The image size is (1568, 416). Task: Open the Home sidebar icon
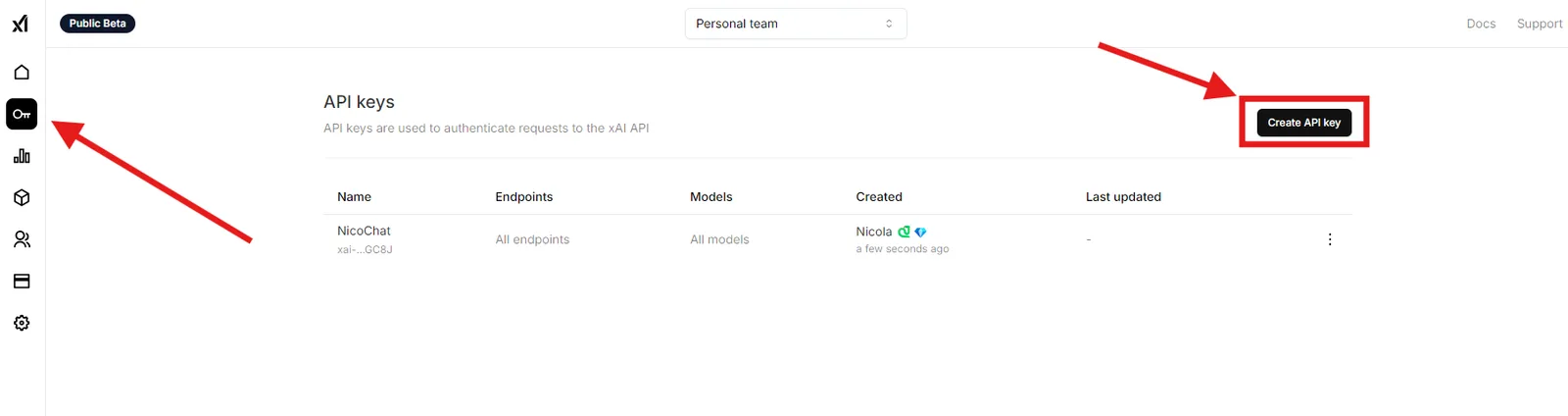pyautogui.click(x=22, y=73)
